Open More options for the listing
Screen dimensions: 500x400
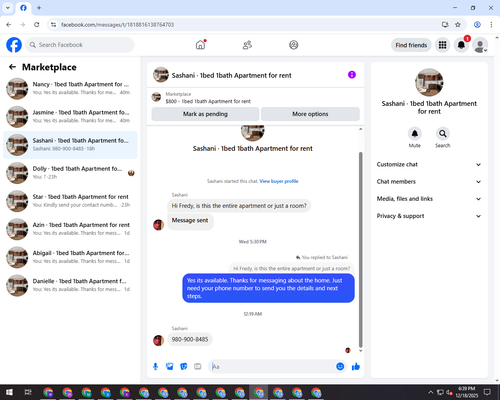click(x=310, y=114)
